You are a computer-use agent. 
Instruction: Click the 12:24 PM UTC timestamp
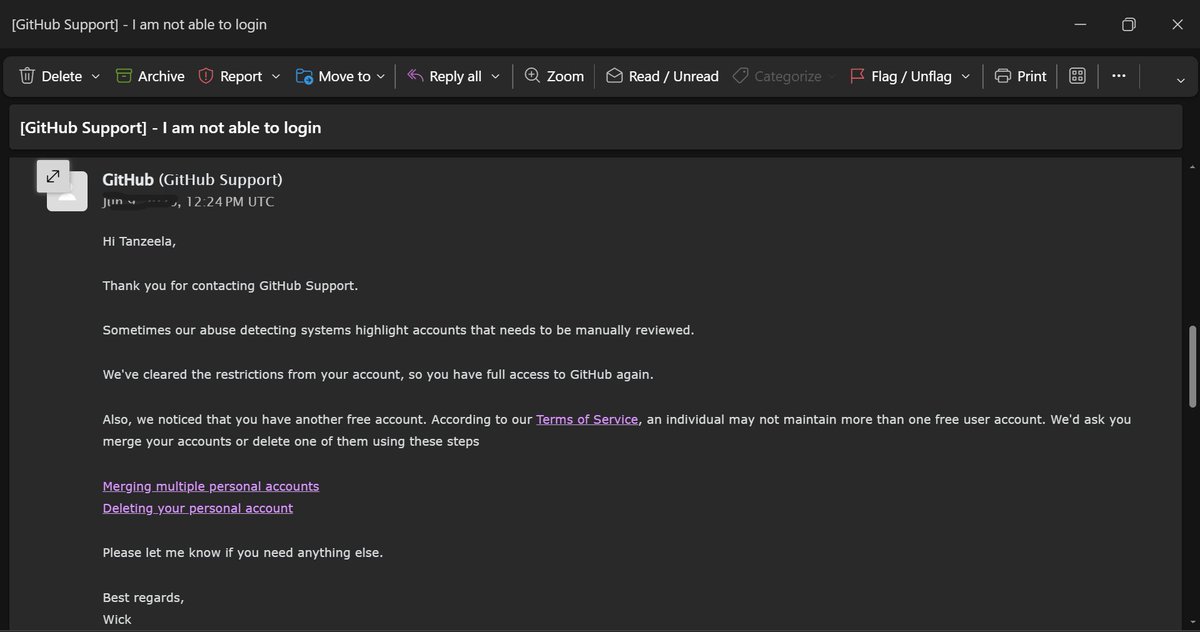(x=230, y=202)
